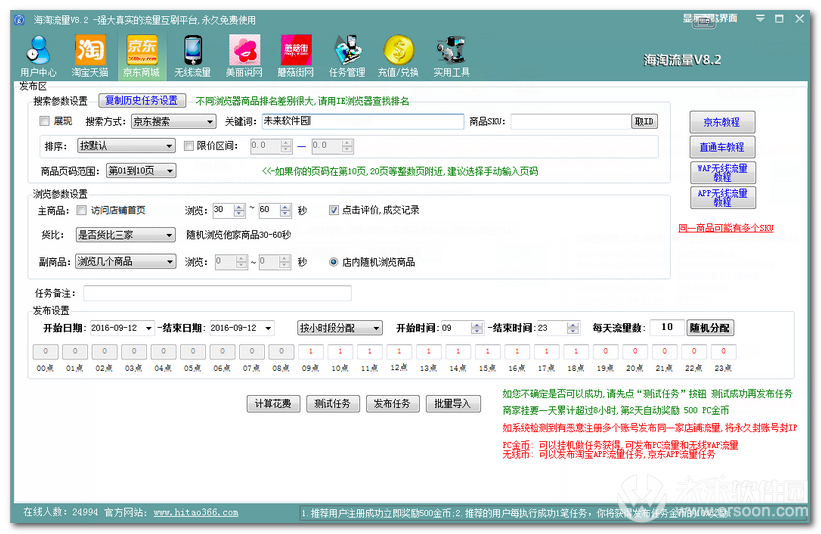Toggle the 限价区间 checkbox
Viewport: 821px width, 534px height.
pos(189,146)
